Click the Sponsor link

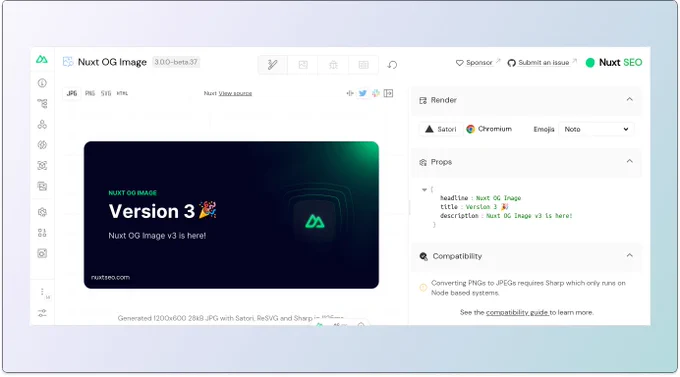[x=478, y=62]
